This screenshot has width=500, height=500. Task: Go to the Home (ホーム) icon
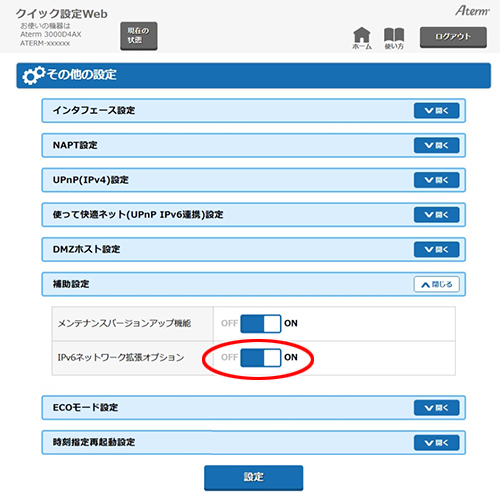tap(362, 38)
